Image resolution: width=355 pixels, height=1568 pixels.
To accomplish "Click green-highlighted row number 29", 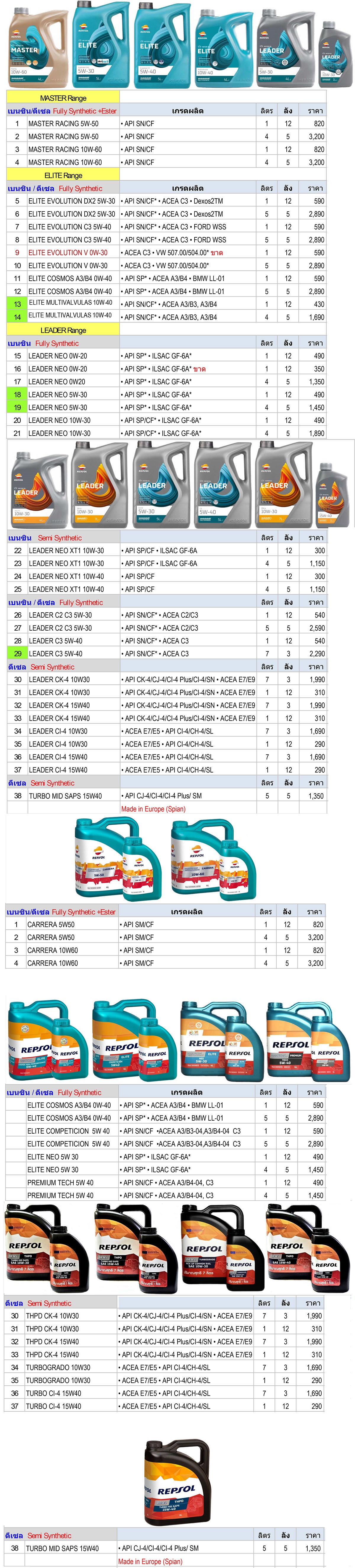I will [x=18, y=654].
